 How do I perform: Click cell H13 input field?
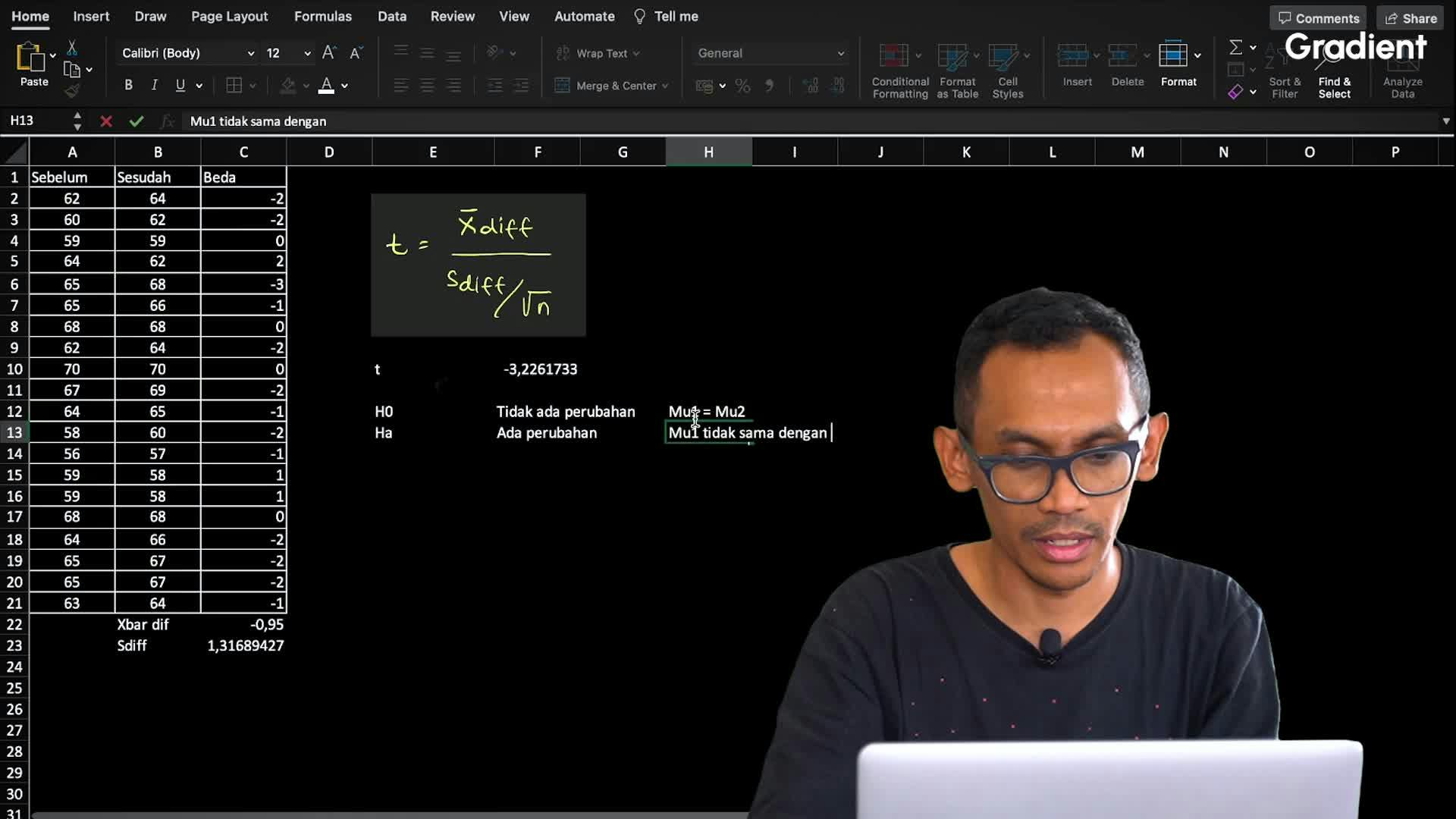coord(707,432)
